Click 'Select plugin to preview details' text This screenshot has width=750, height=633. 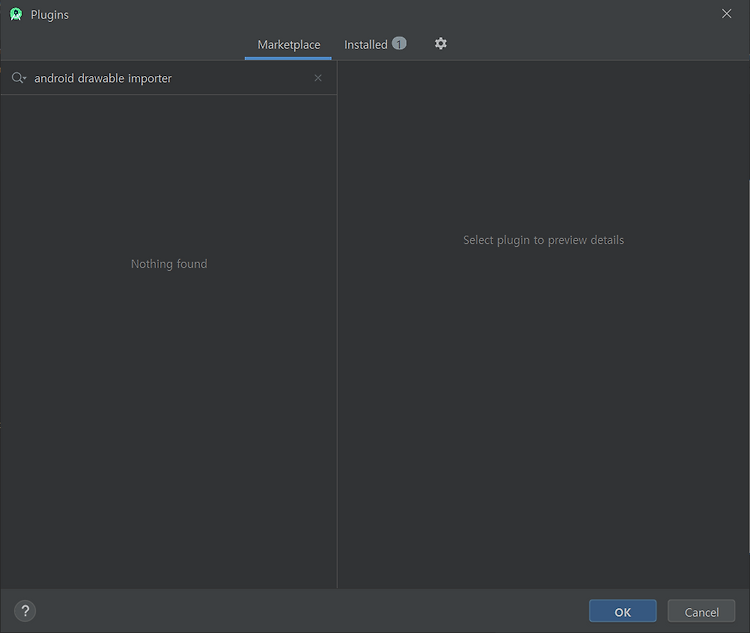(543, 240)
